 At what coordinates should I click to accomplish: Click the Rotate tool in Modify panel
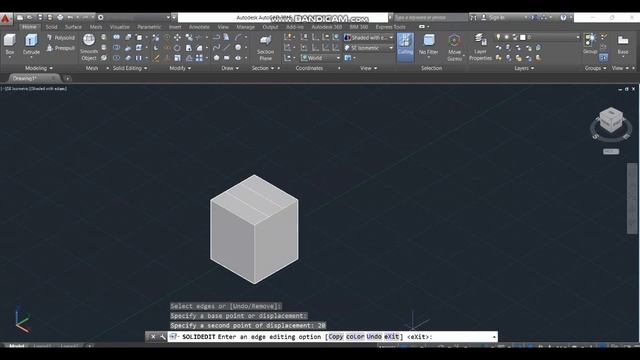[177, 48]
